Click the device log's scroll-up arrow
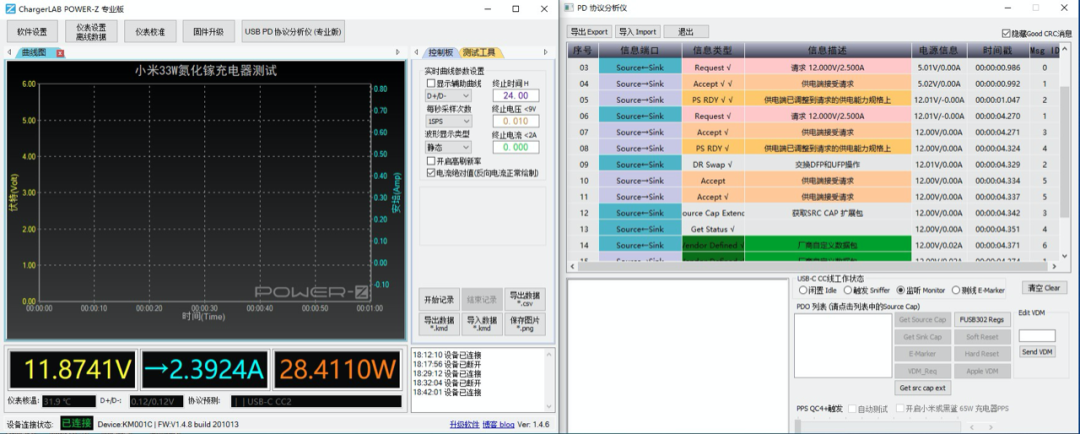This screenshot has height=434, width=1080. pos(549,353)
